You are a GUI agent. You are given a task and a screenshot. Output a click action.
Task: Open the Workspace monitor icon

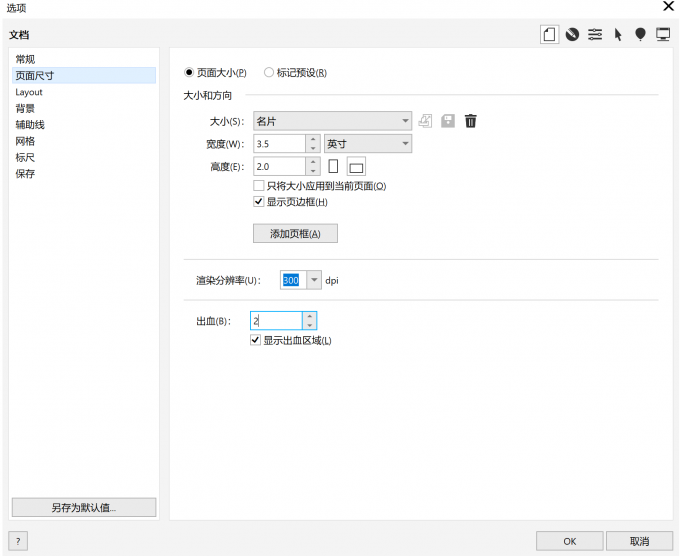662,34
